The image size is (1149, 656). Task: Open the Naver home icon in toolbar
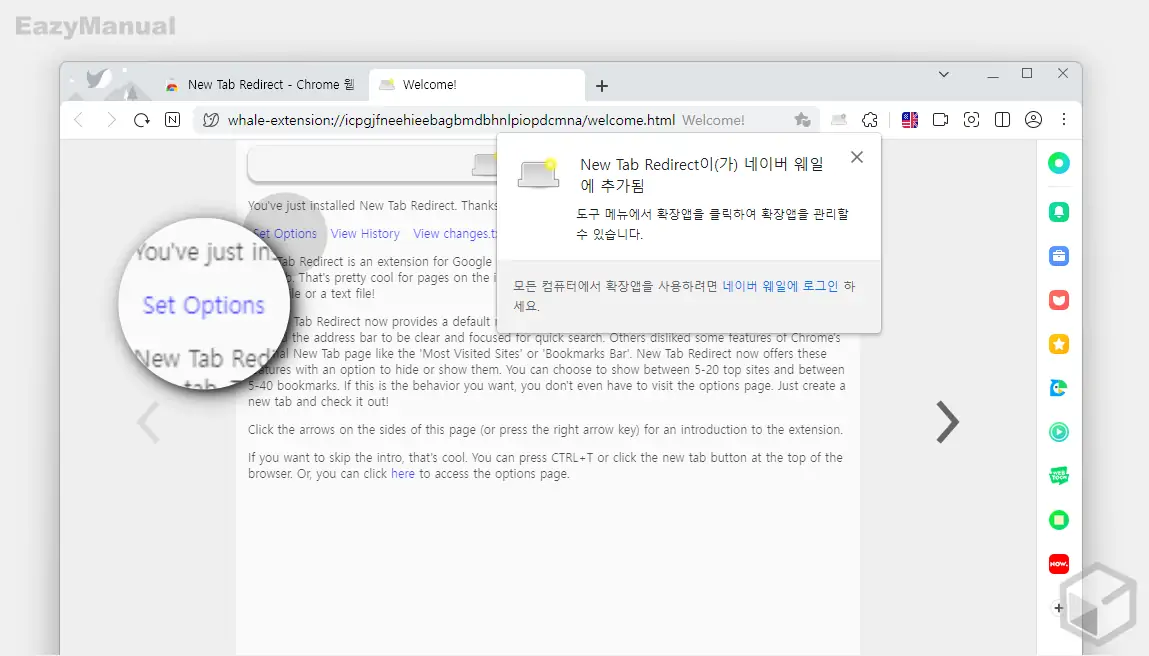(172, 120)
